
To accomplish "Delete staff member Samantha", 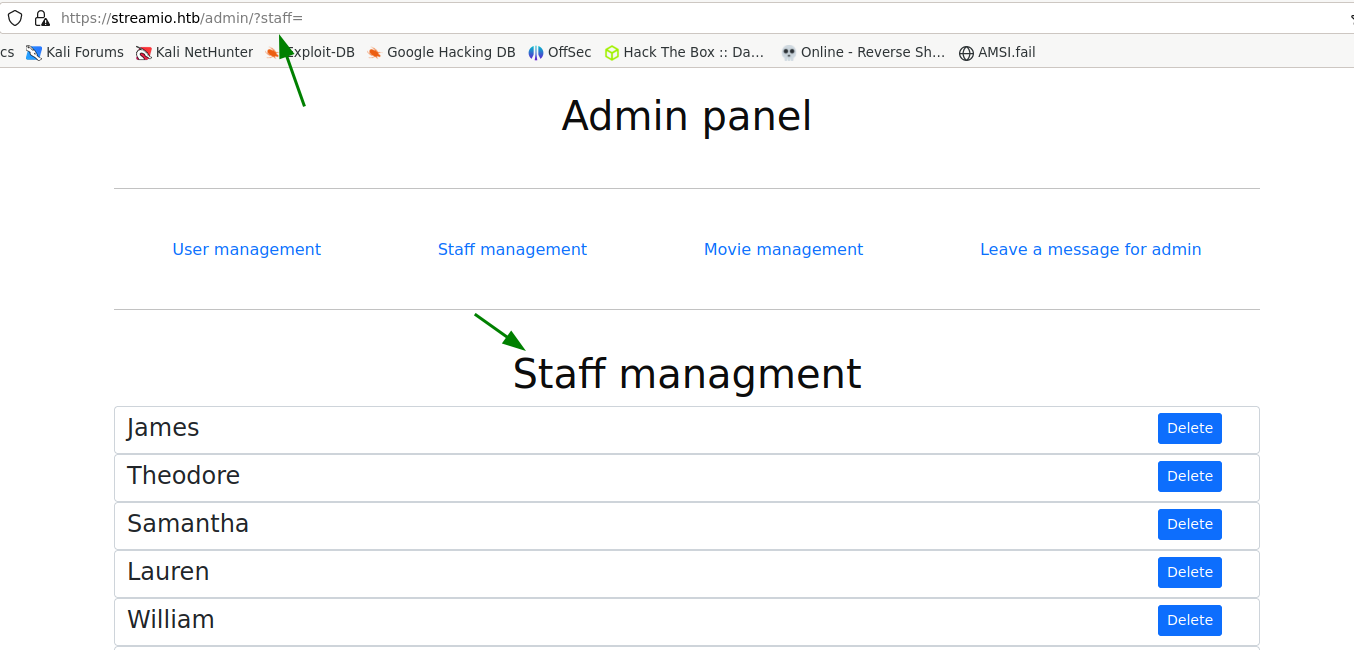I will 1189,524.
